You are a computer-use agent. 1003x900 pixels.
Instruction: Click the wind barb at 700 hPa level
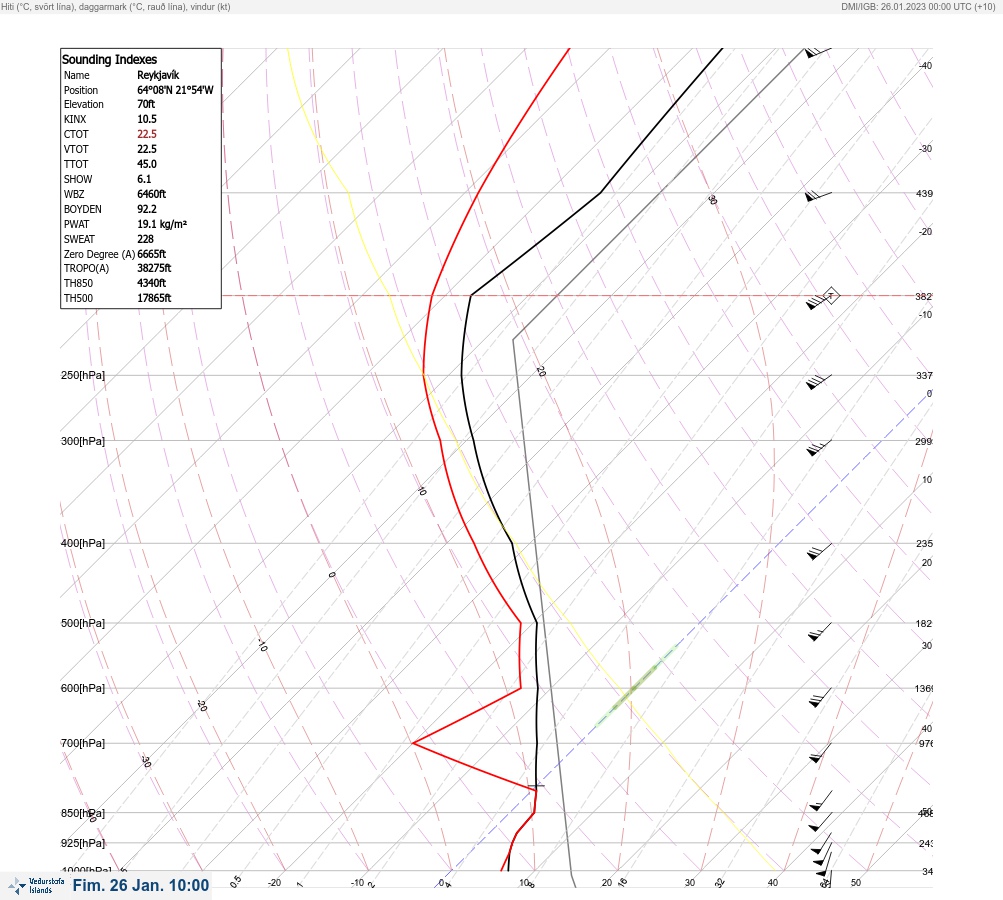(820, 753)
